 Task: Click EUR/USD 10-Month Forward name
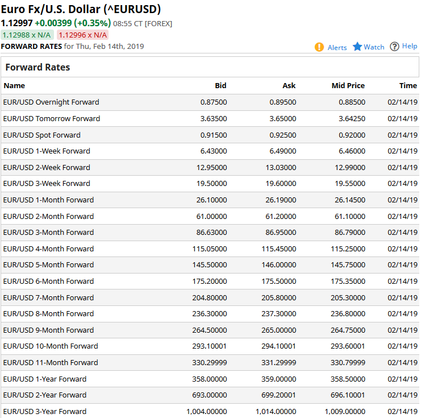pyautogui.click(x=51, y=346)
